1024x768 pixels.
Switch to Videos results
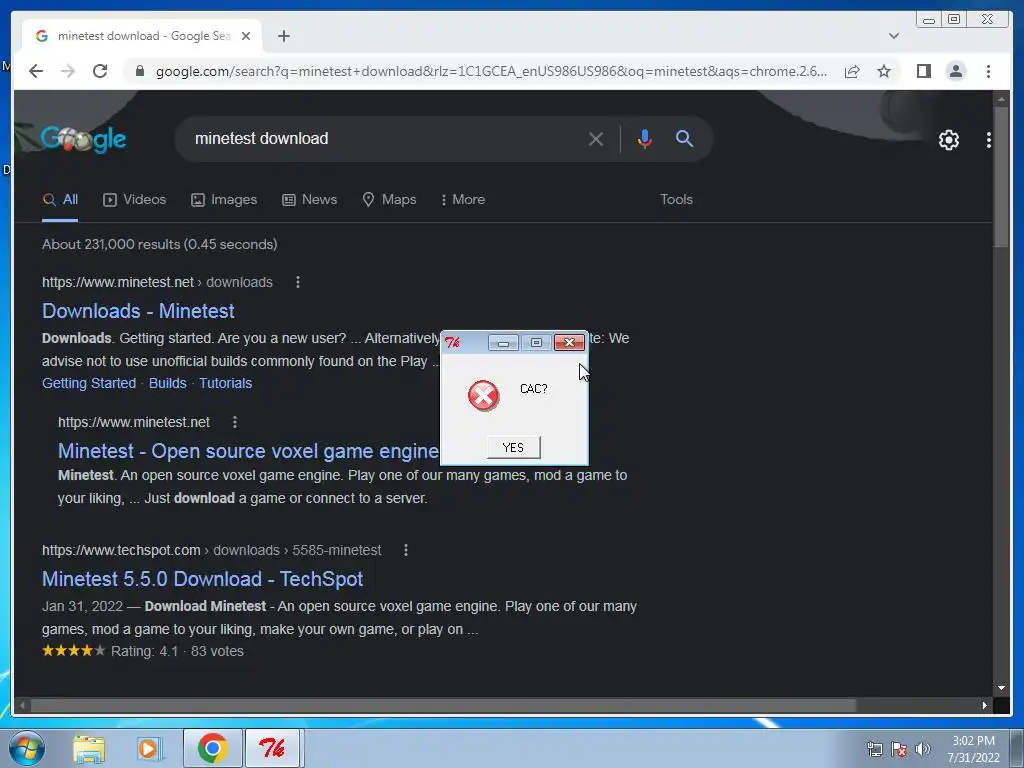[x=135, y=200]
